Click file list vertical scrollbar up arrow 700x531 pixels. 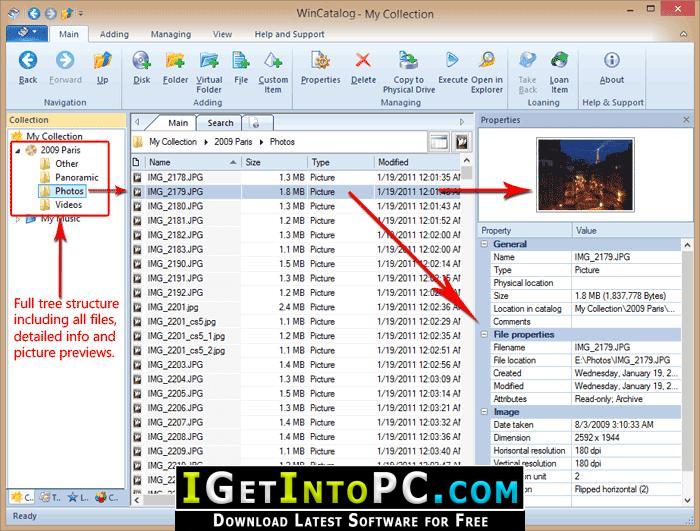point(467,160)
